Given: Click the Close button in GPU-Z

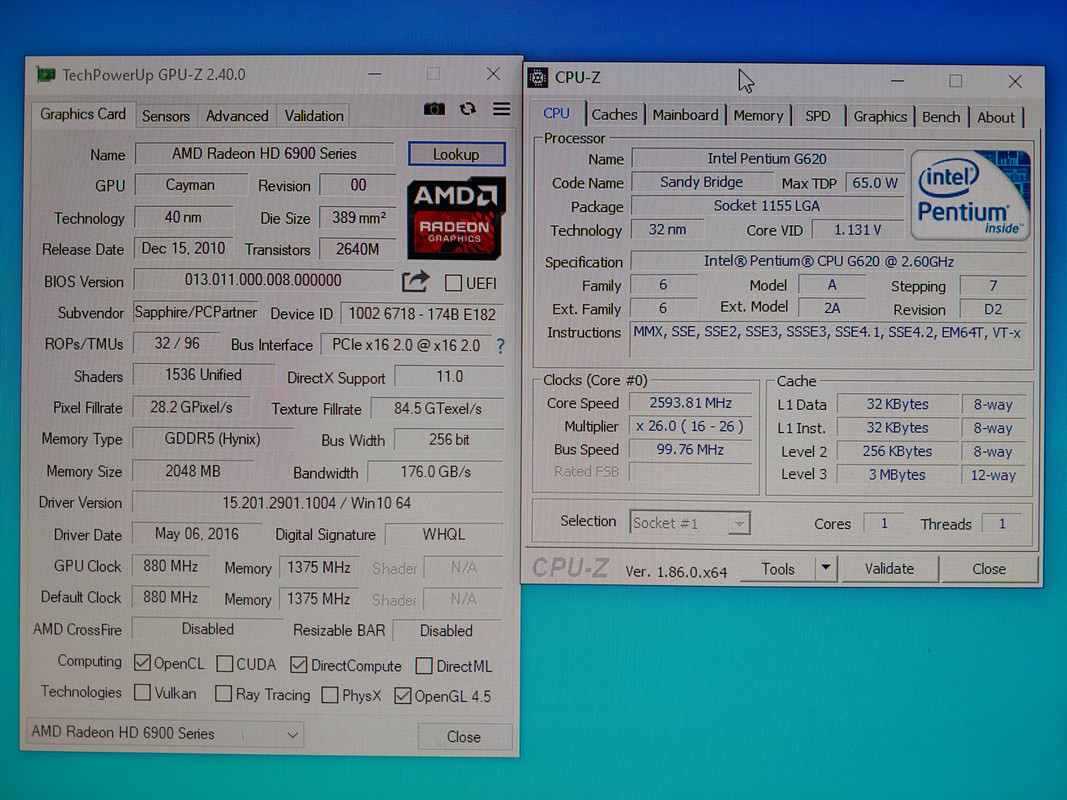Looking at the screenshot, I should coord(464,737).
